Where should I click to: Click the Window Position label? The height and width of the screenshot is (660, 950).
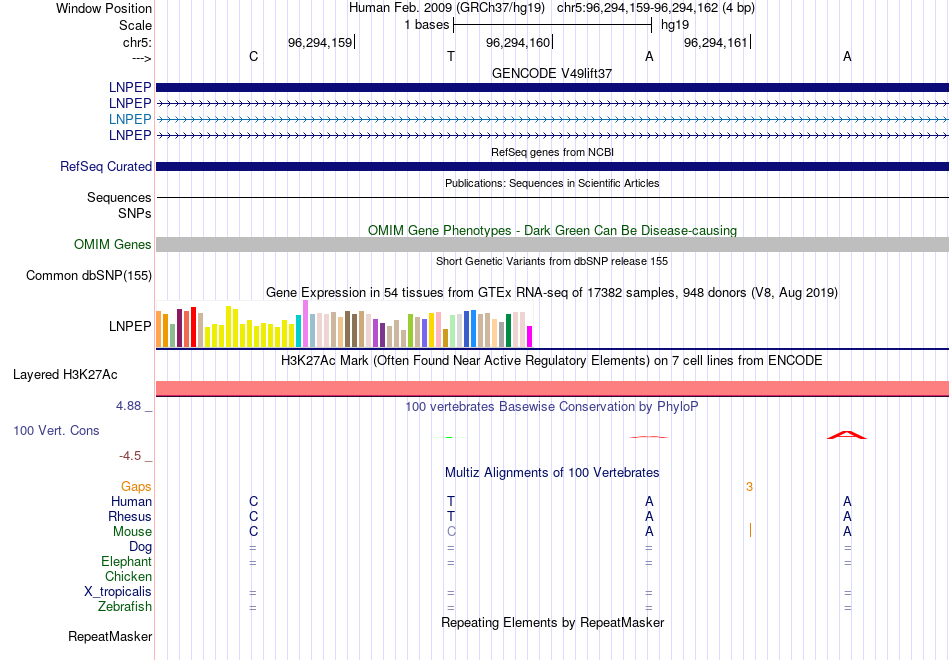(x=104, y=8)
